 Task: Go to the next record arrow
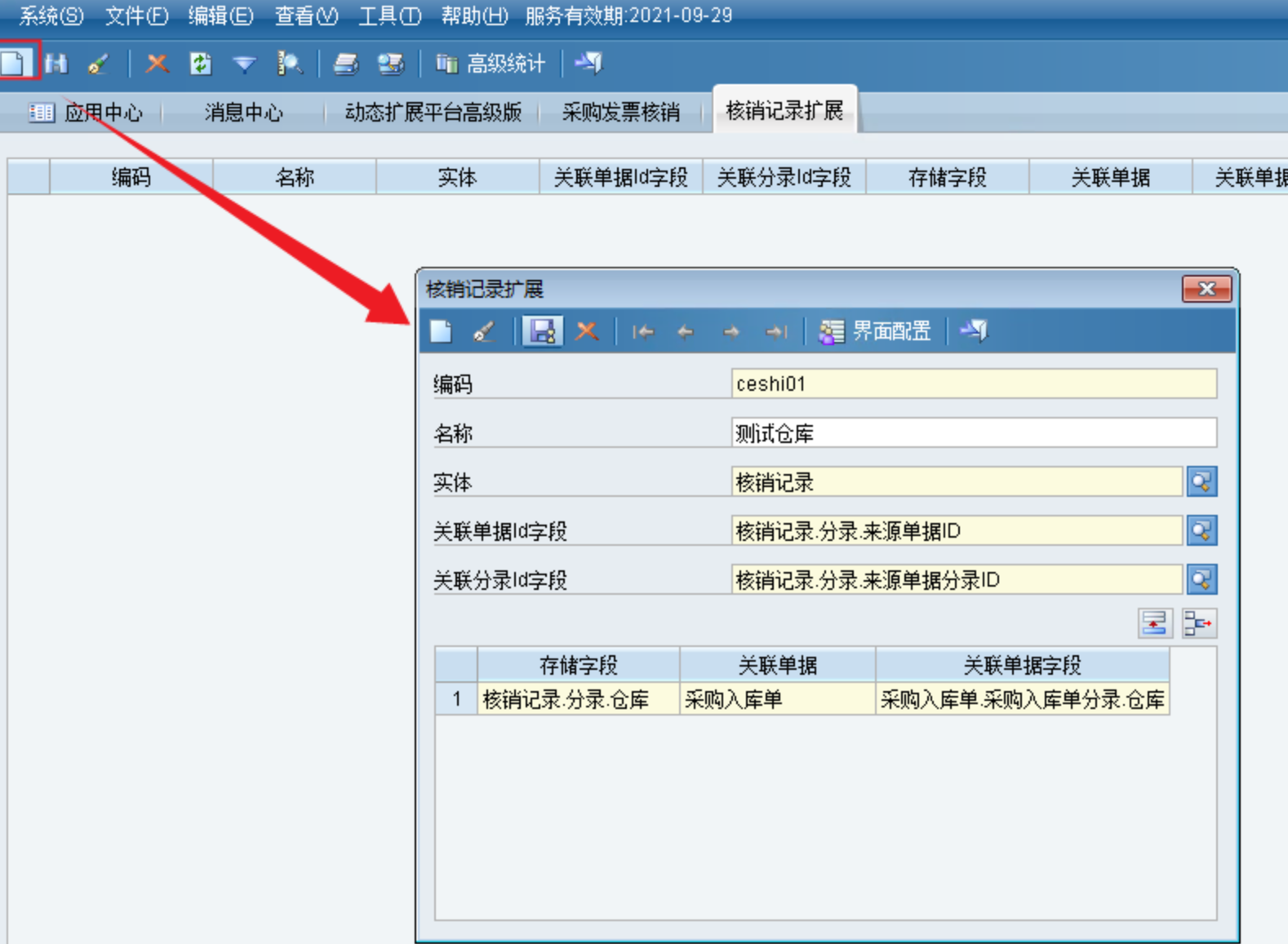tap(731, 332)
